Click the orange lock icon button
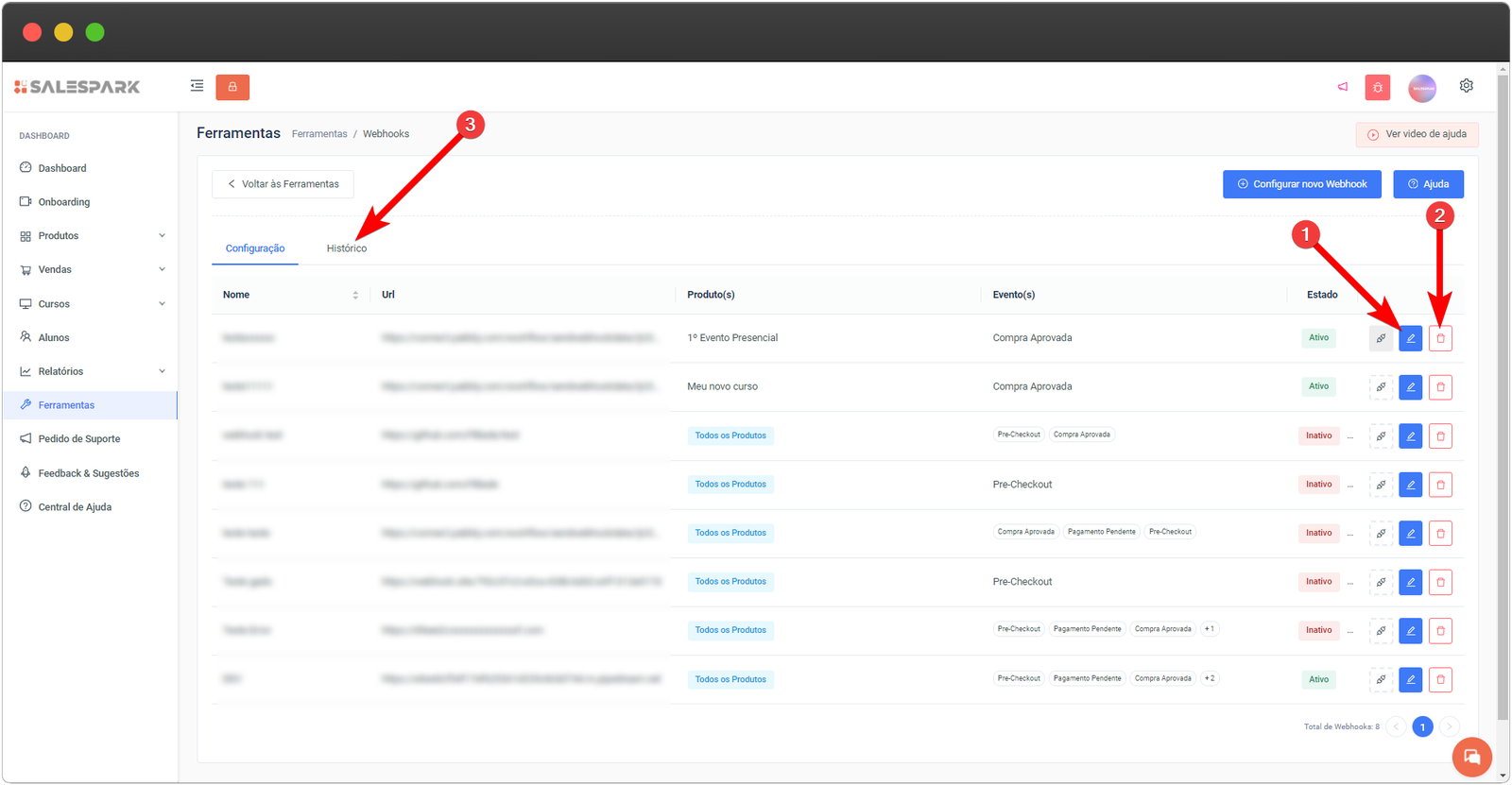Viewport: 1512px width, 785px height. tap(232, 87)
